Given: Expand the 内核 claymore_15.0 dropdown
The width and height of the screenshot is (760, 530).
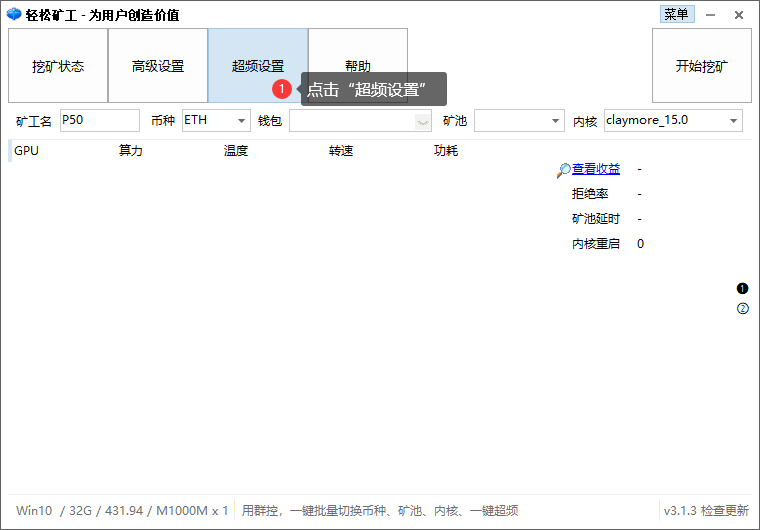Looking at the screenshot, I should tap(733, 121).
